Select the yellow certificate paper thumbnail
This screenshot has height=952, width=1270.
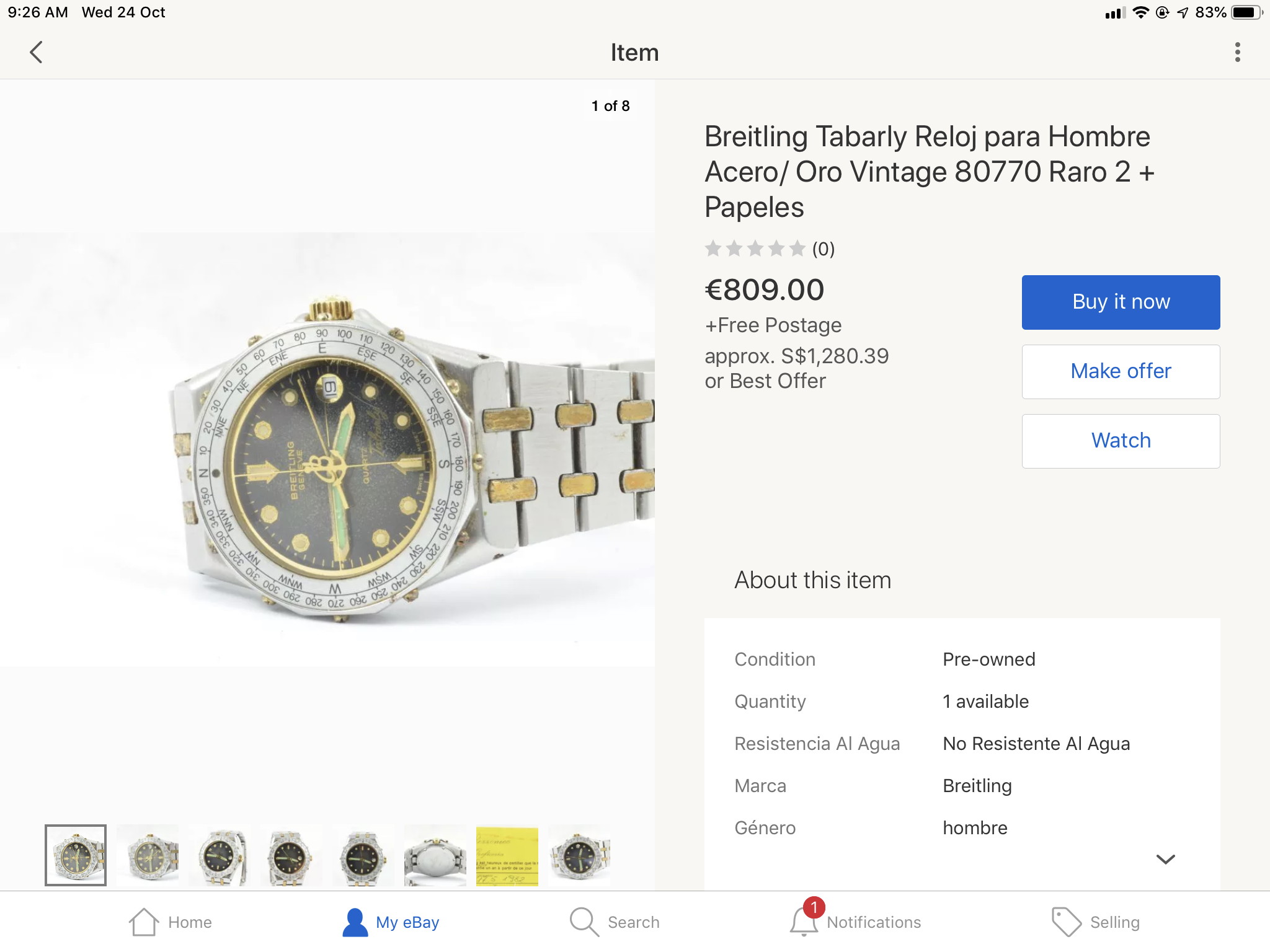tap(507, 855)
